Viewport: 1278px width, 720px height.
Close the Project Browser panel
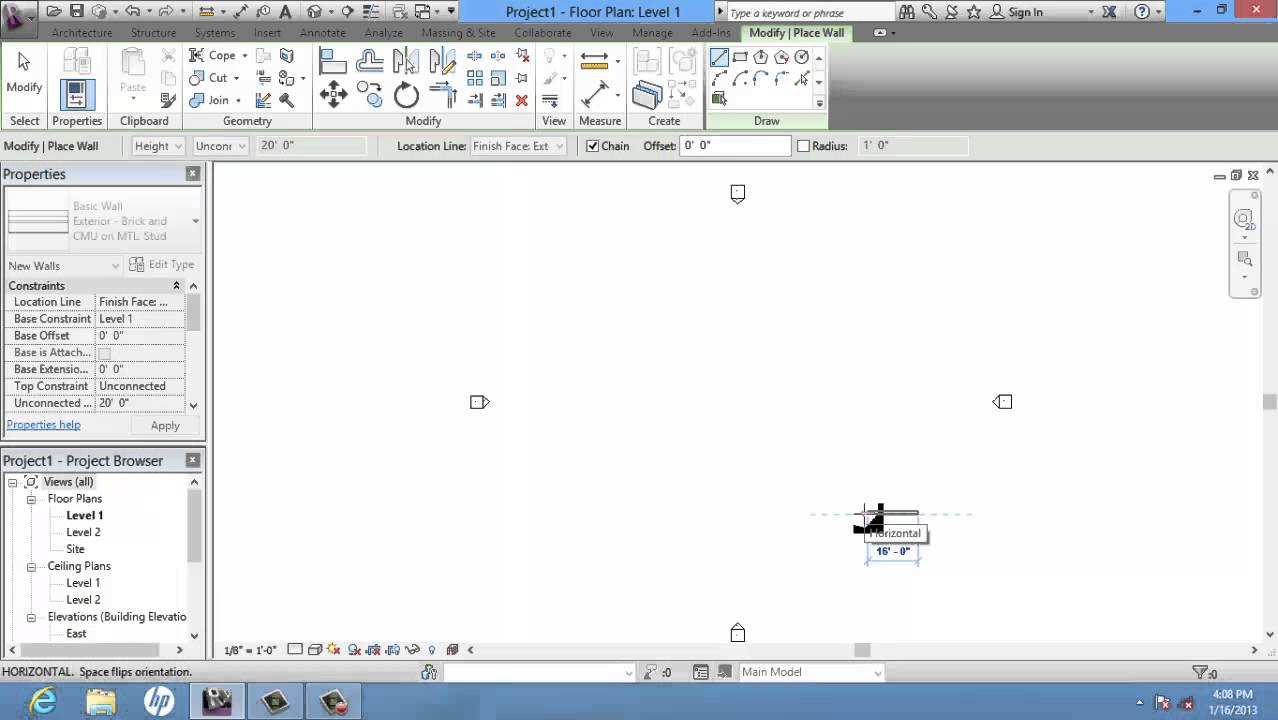pos(193,461)
